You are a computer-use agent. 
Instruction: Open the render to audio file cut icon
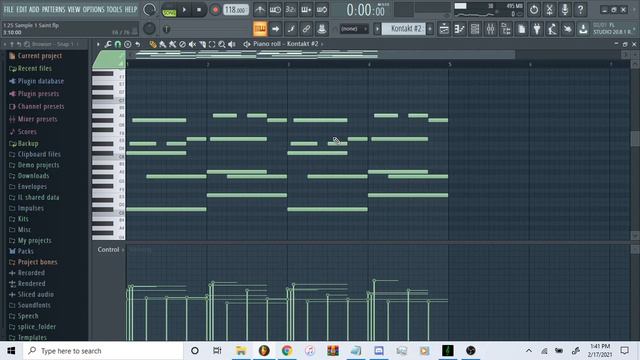(549, 9)
